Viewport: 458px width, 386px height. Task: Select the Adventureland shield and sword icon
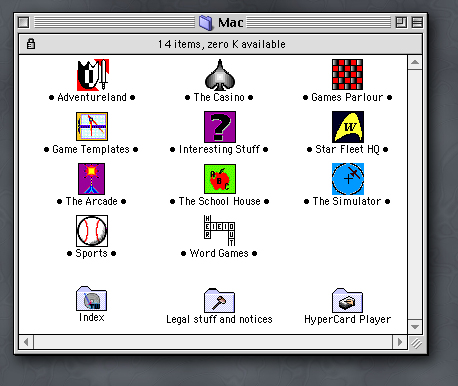(x=93, y=75)
